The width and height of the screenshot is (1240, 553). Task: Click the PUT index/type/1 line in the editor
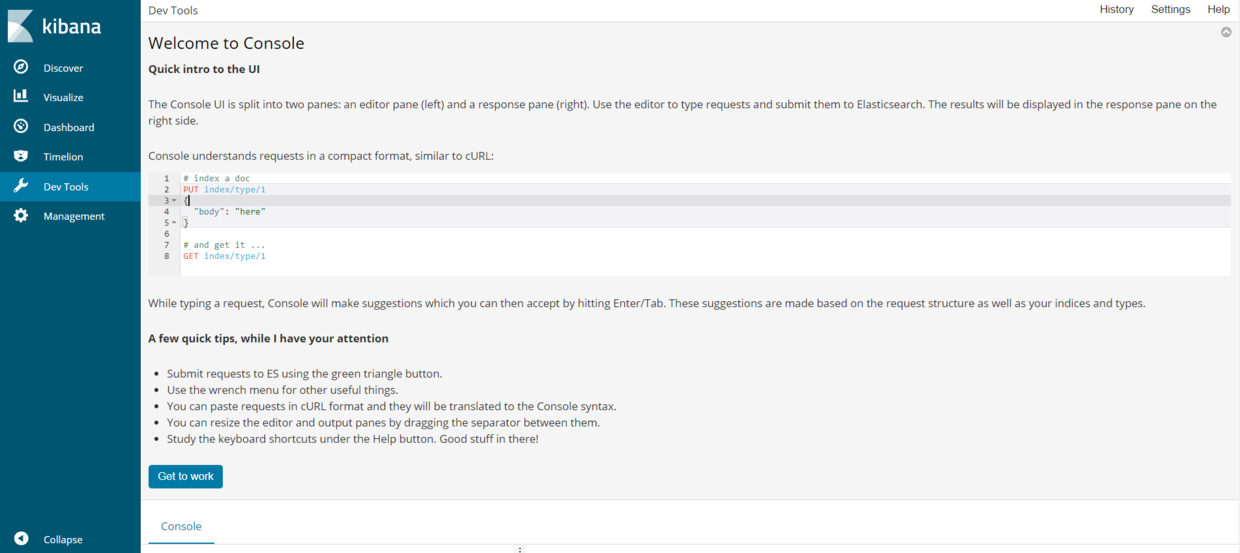click(x=224, y=190)
